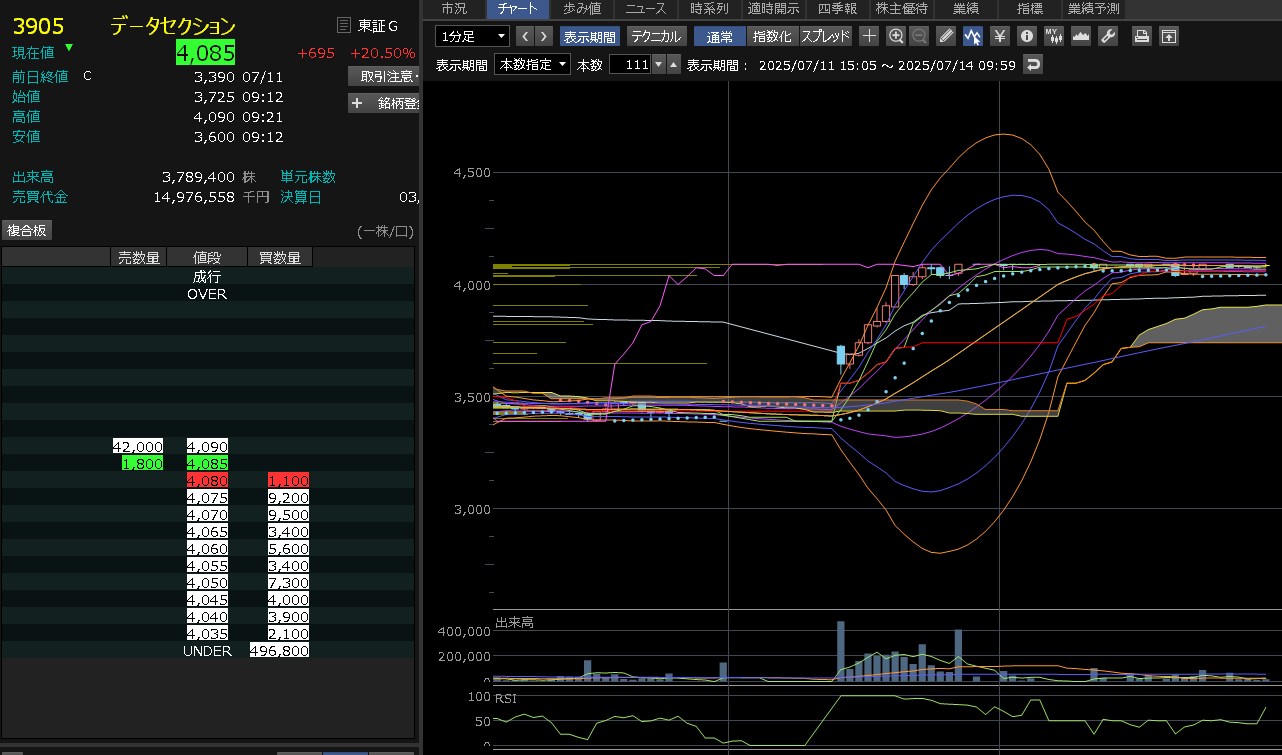1282x755 pixels.
Task: Switch to the 市況 tab
Action: [x=454, y=9]
